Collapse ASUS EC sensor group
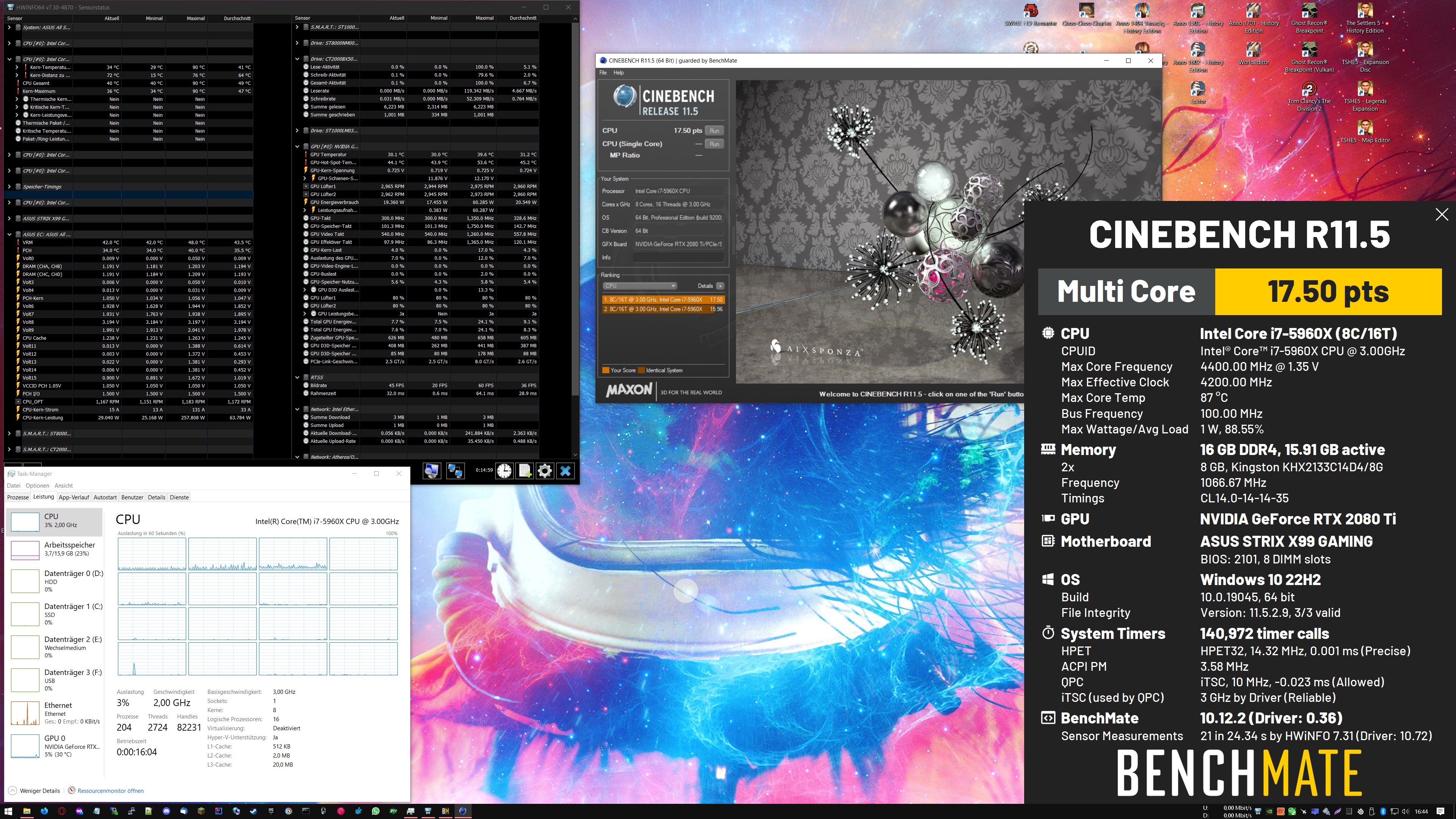 click(x=9, y=235)
